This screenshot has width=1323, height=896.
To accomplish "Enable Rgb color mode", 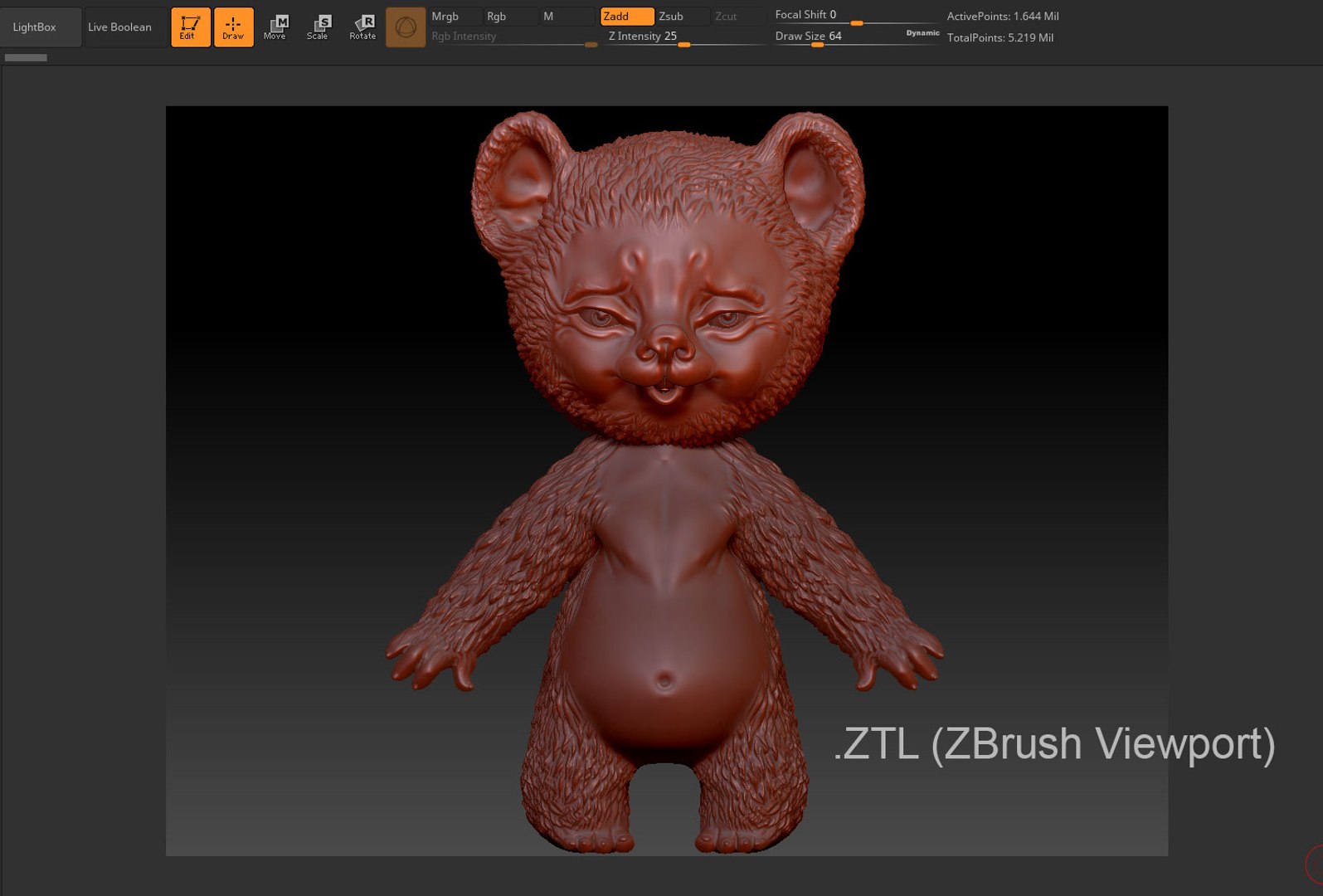I will pyautogui.click(x=509, y=17).
